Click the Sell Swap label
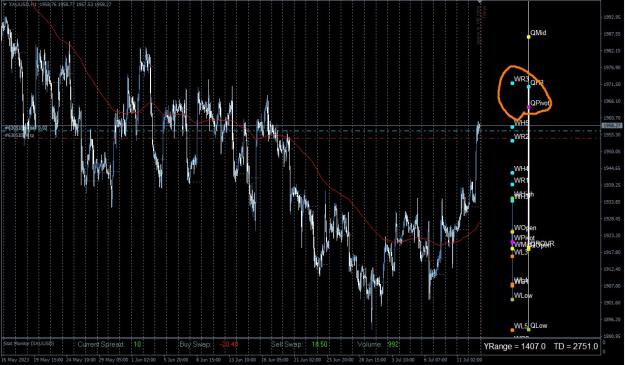 [x=287, y=345]
